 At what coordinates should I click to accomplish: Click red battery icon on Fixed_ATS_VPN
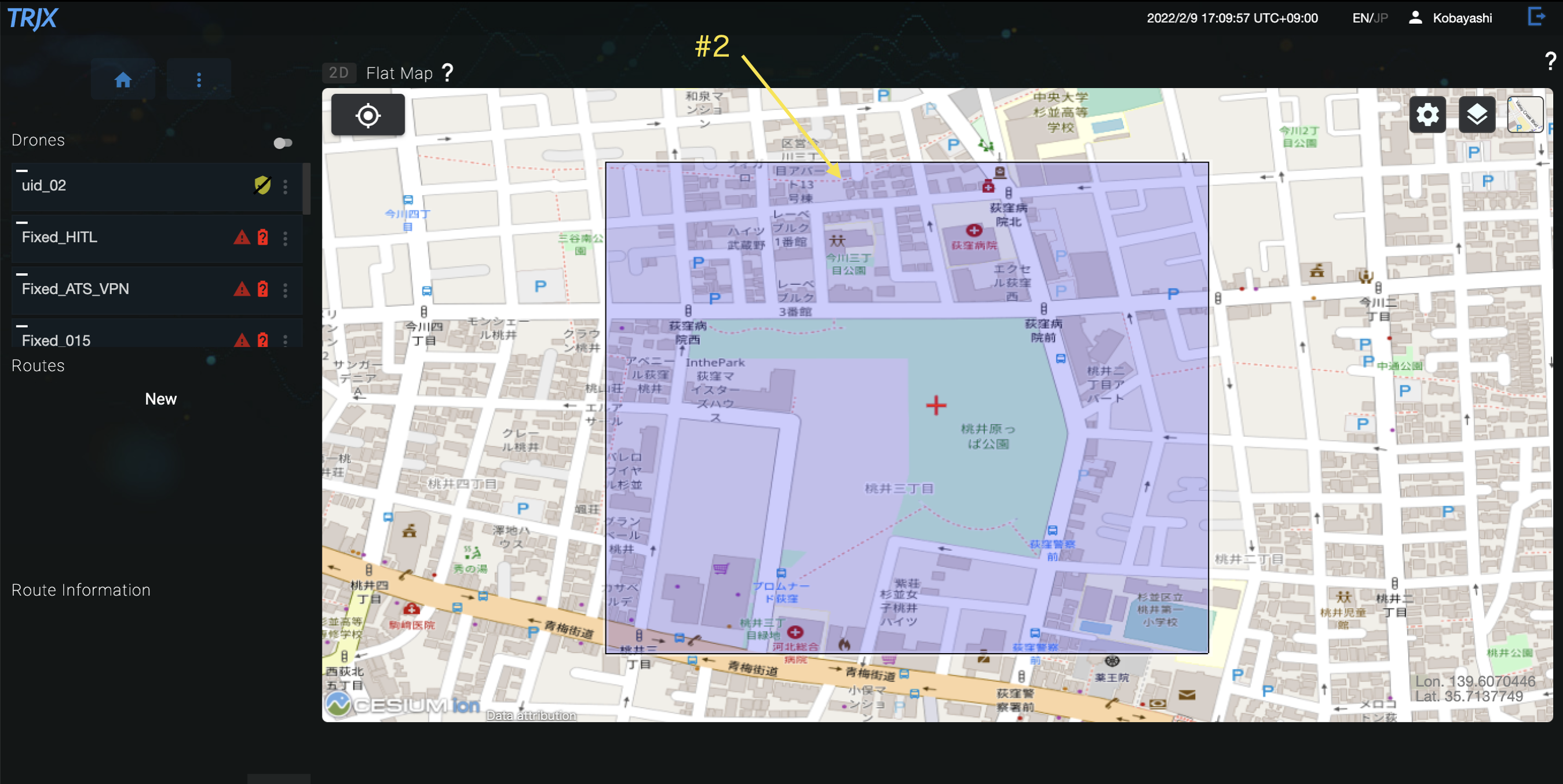pos(263,288)
